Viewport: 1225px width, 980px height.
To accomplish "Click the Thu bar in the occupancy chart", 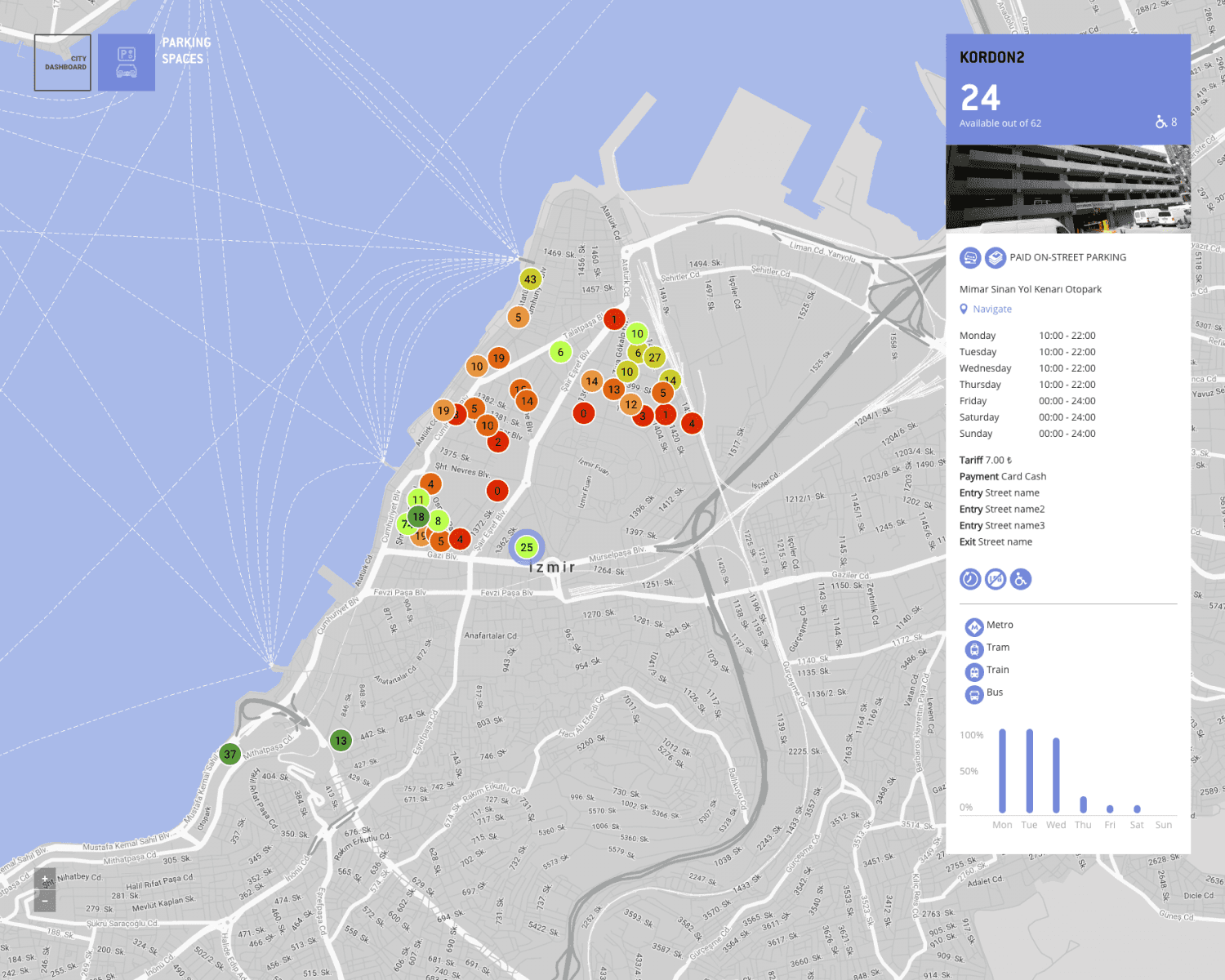I will point(1084,804).
